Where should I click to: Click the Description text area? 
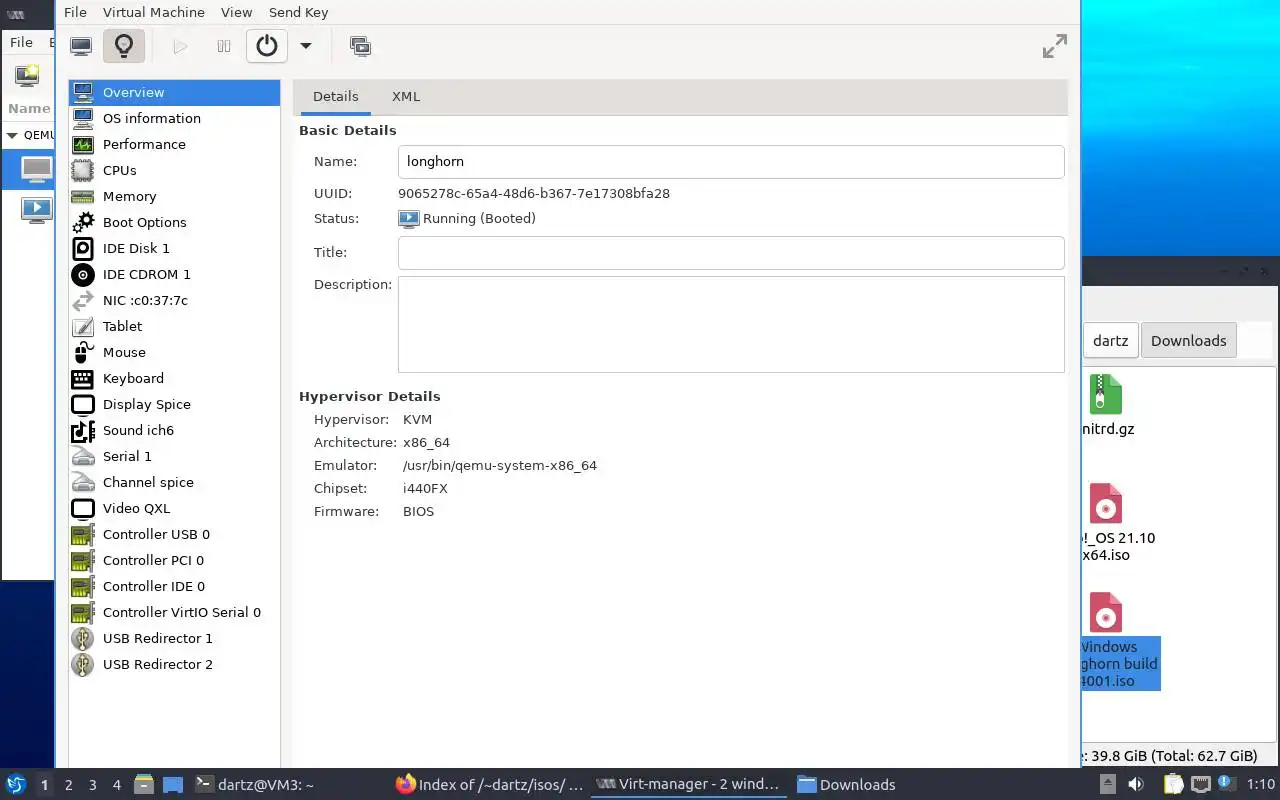click(x=731, y=324)
